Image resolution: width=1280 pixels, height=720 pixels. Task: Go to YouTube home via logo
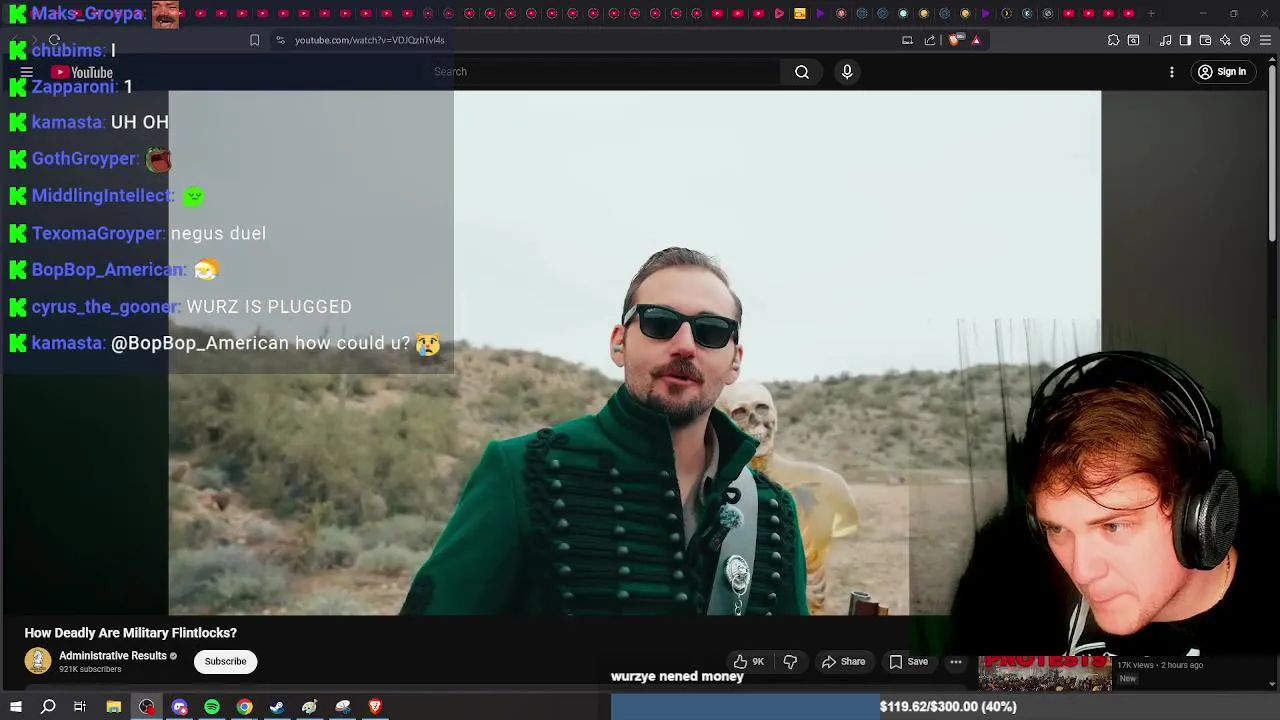(x=82, y=72)
